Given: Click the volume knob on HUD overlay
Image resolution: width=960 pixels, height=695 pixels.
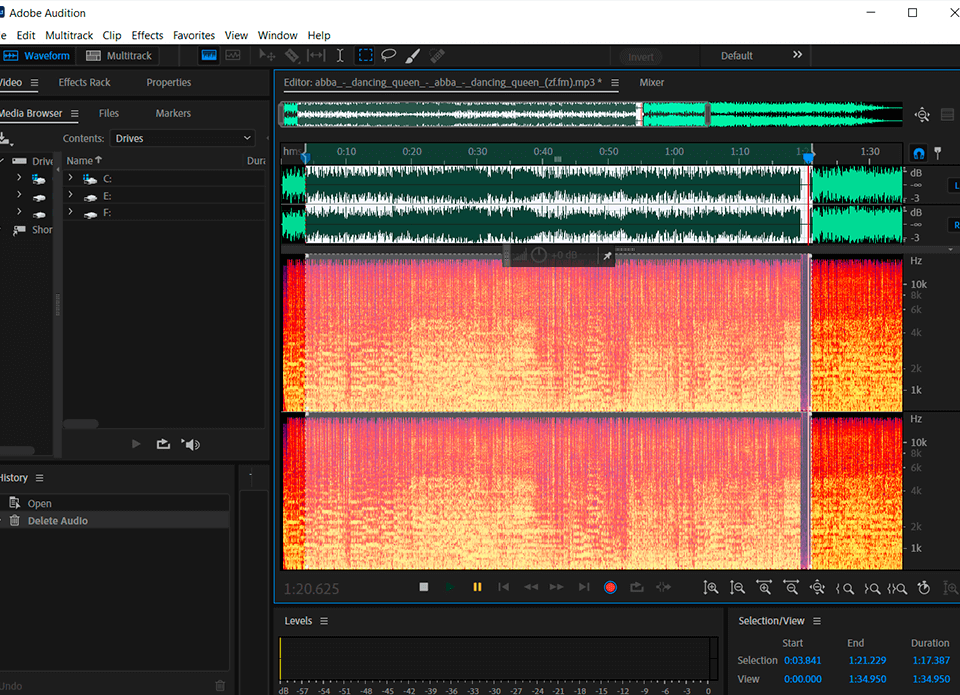Looking at the screenshot, I should click(x=539, y=256).
